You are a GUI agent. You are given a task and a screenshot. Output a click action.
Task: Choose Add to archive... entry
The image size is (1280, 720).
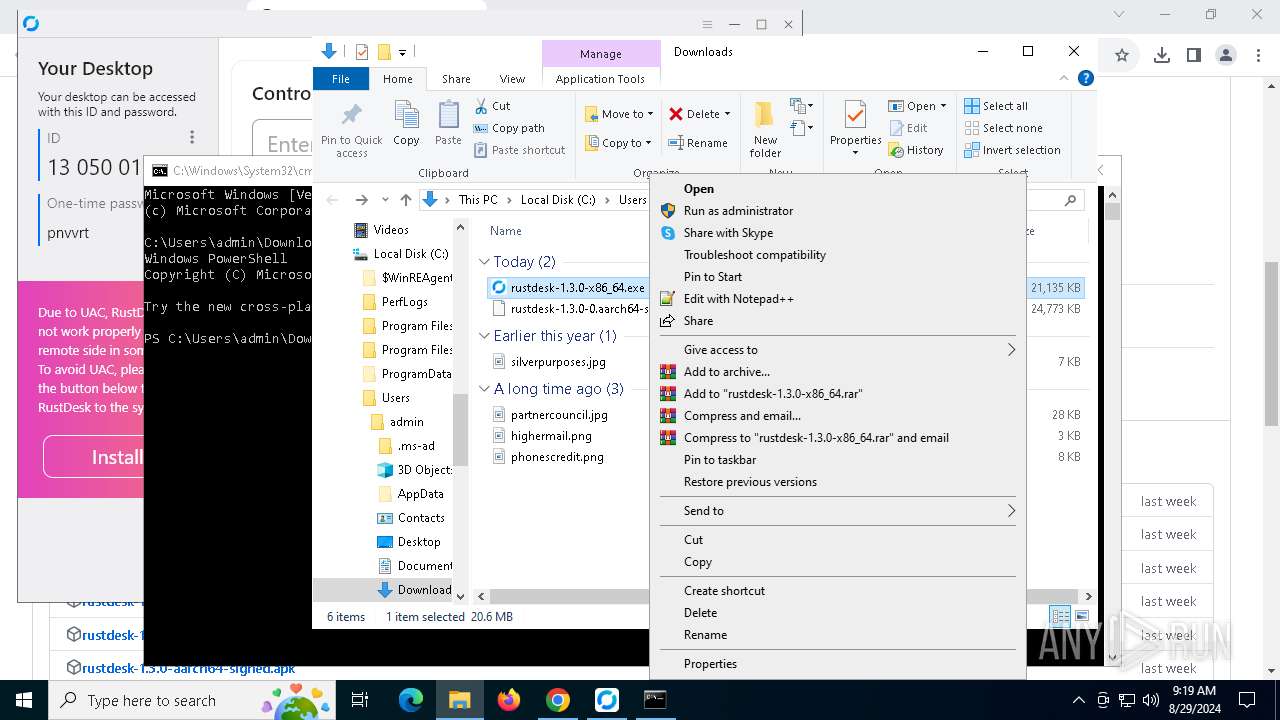pos(726,372)
